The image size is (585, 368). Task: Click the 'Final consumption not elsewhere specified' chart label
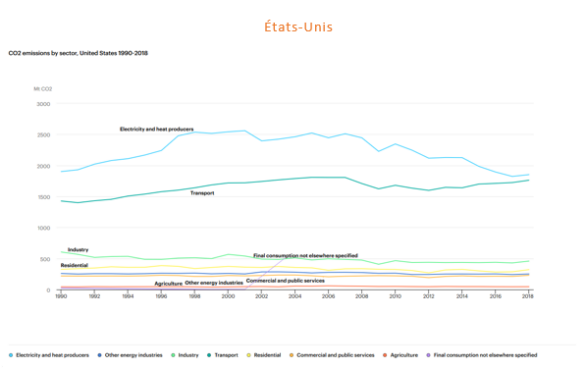[306, 256]
